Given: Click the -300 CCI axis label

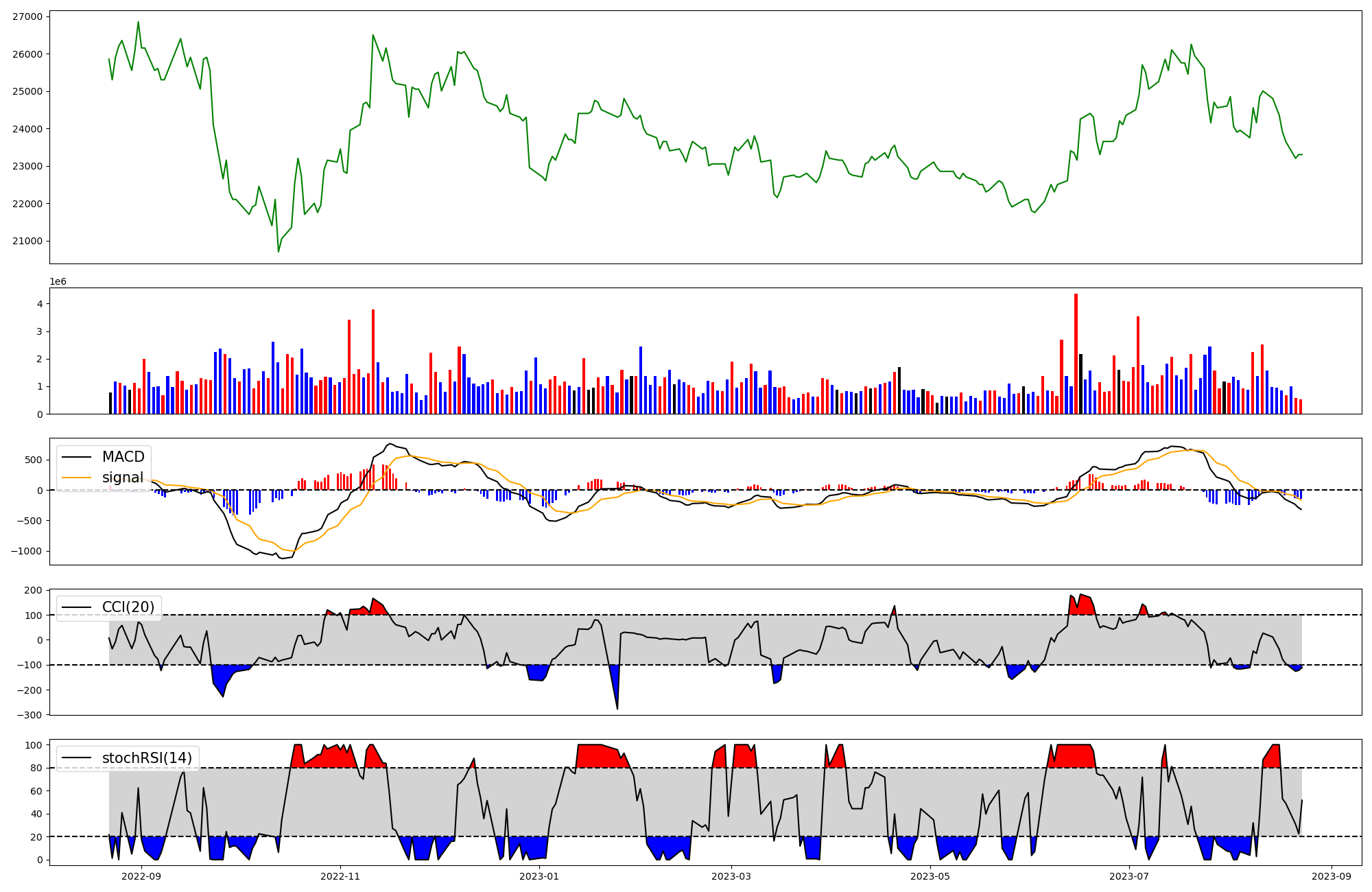Looking at the screenshot, I should [29, 715].
